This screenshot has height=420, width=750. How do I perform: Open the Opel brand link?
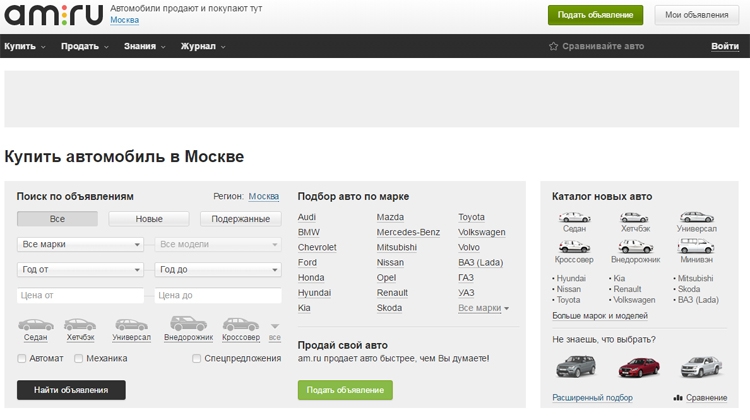tap(386, 278)
